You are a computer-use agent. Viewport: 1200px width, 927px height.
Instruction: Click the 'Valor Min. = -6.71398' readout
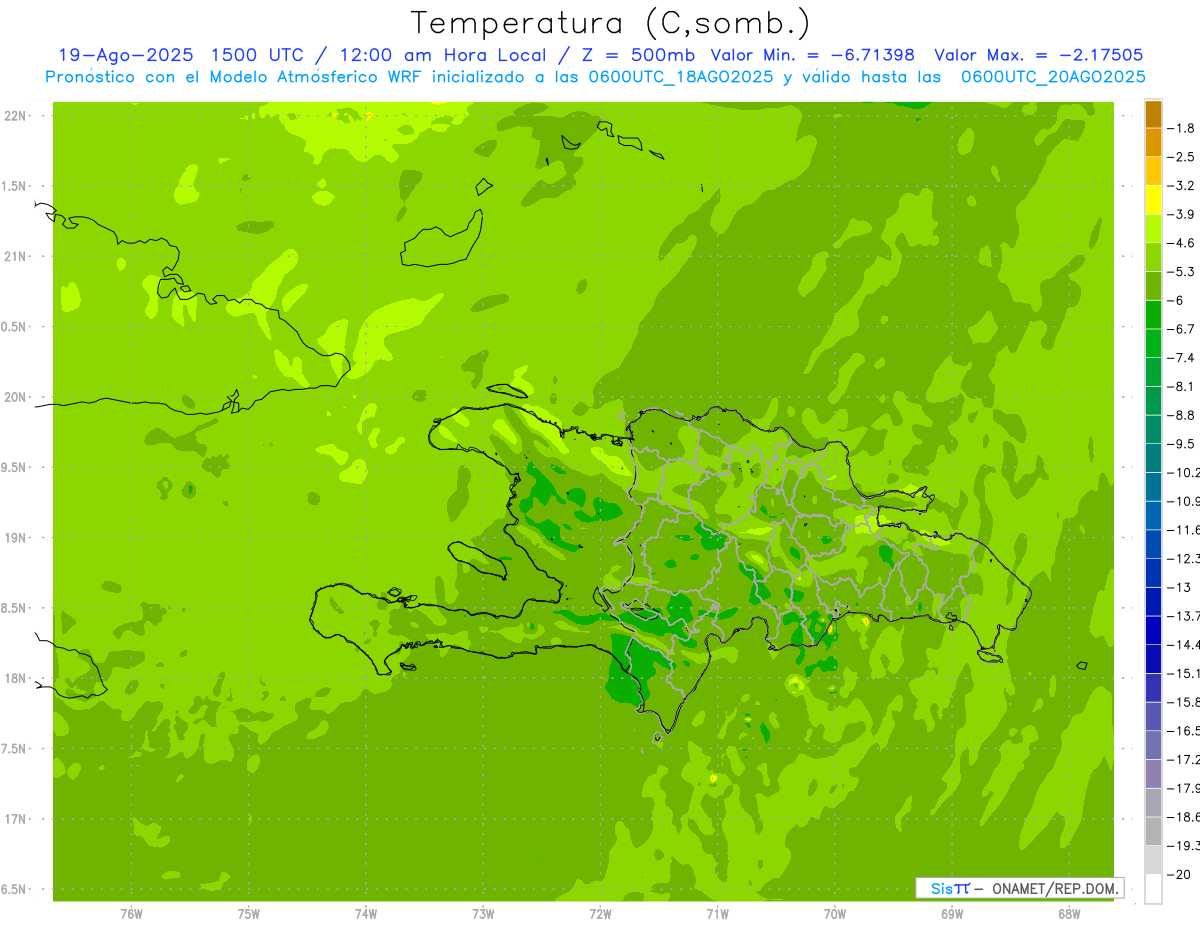(x=812, y=55)
